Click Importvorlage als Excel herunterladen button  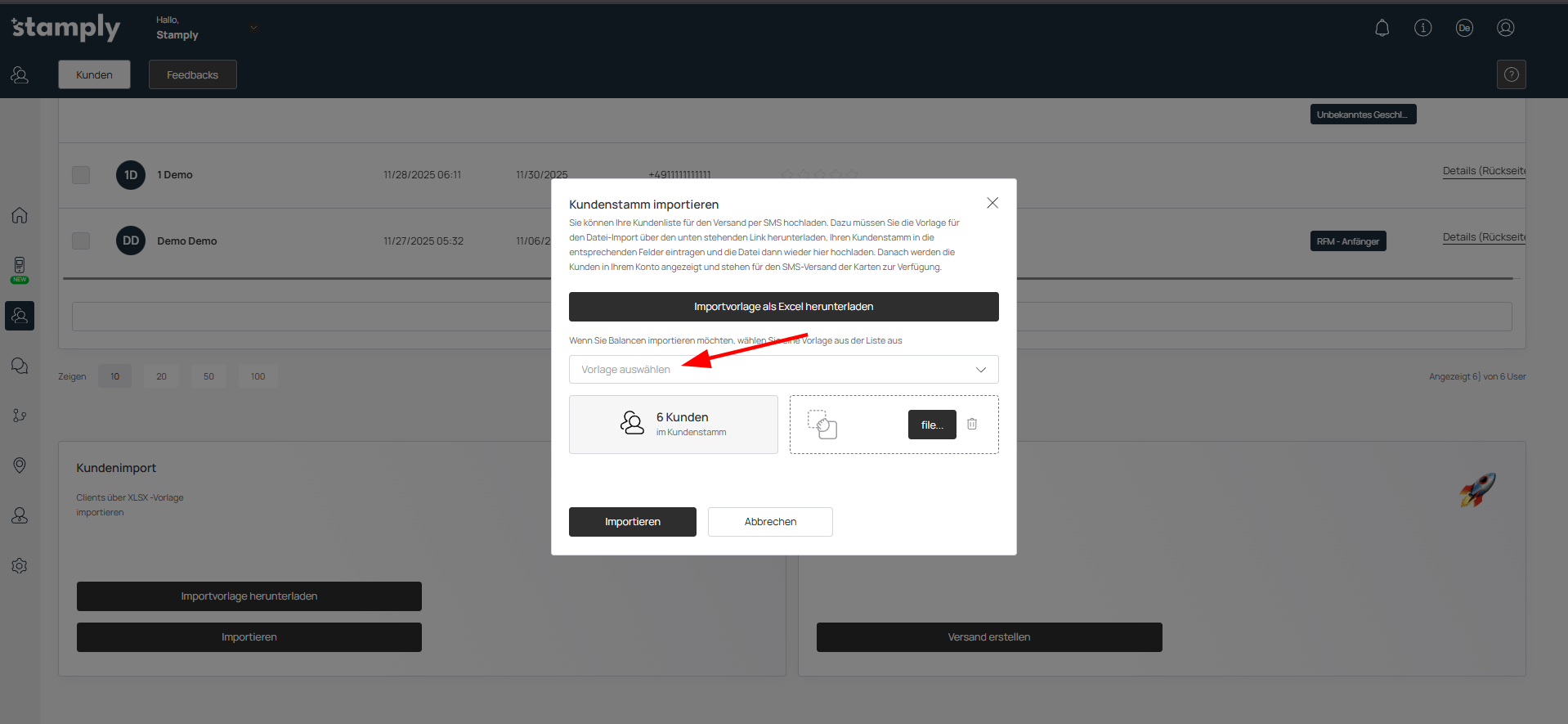(x=783, y=307)
